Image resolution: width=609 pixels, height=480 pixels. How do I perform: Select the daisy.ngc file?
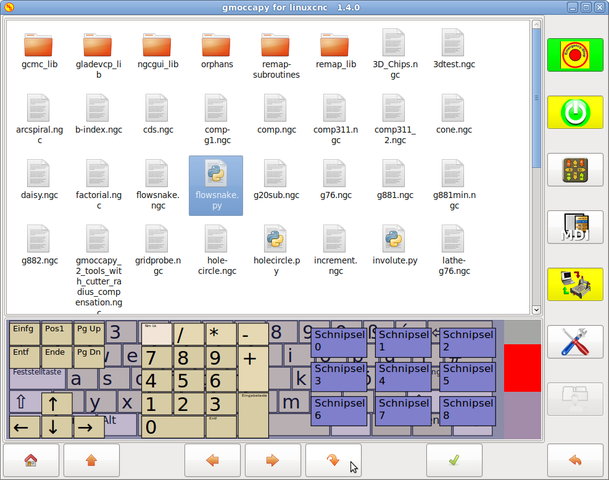(39, 180)
